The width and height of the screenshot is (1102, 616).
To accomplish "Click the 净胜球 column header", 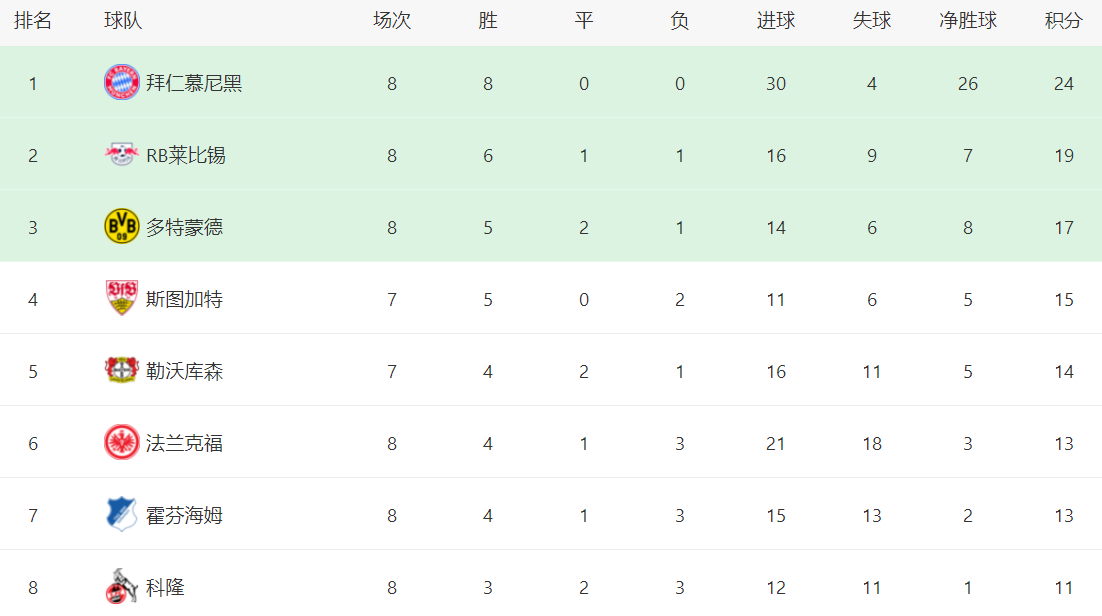I will pos(967,21).
